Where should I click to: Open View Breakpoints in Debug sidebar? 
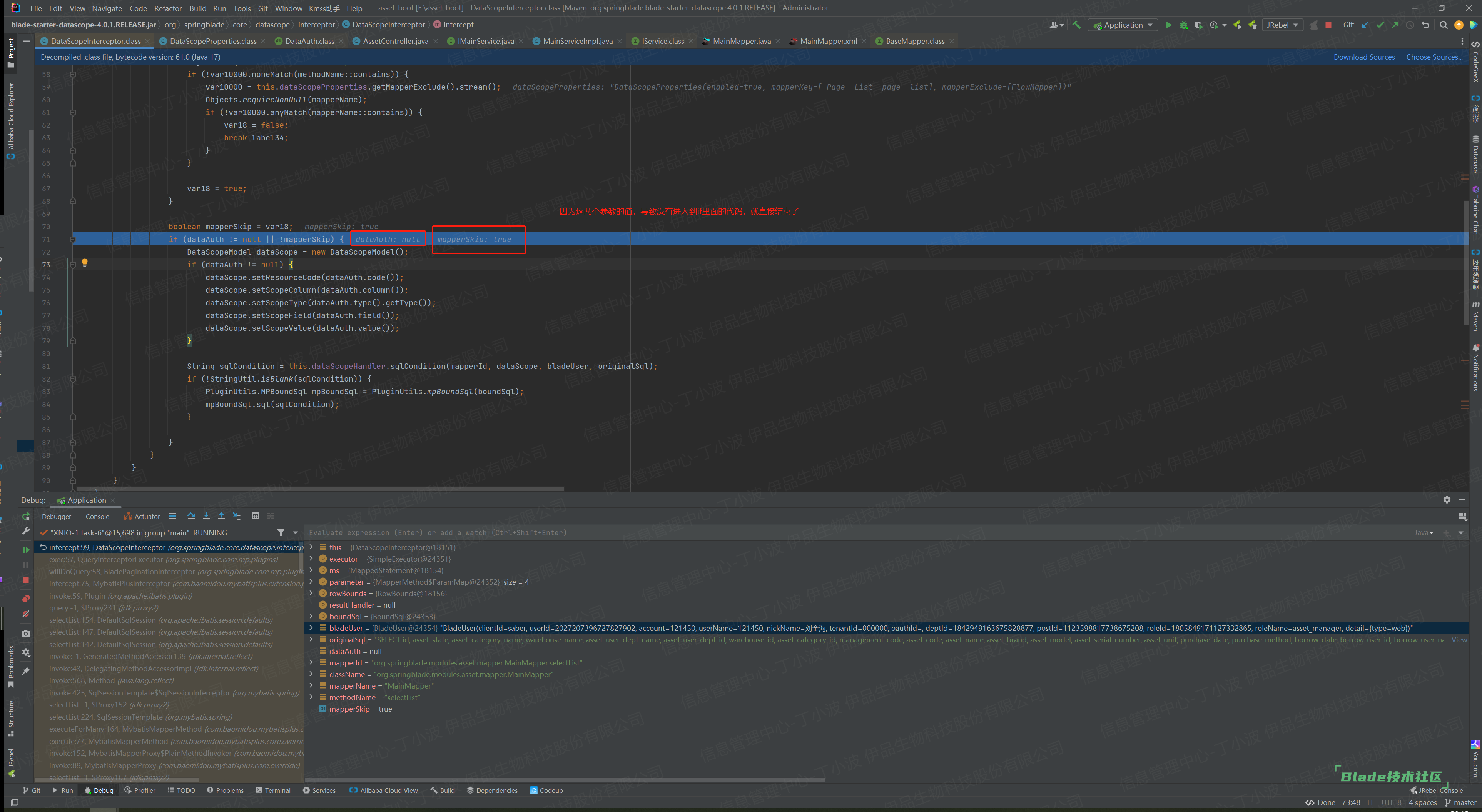[26, 599]
